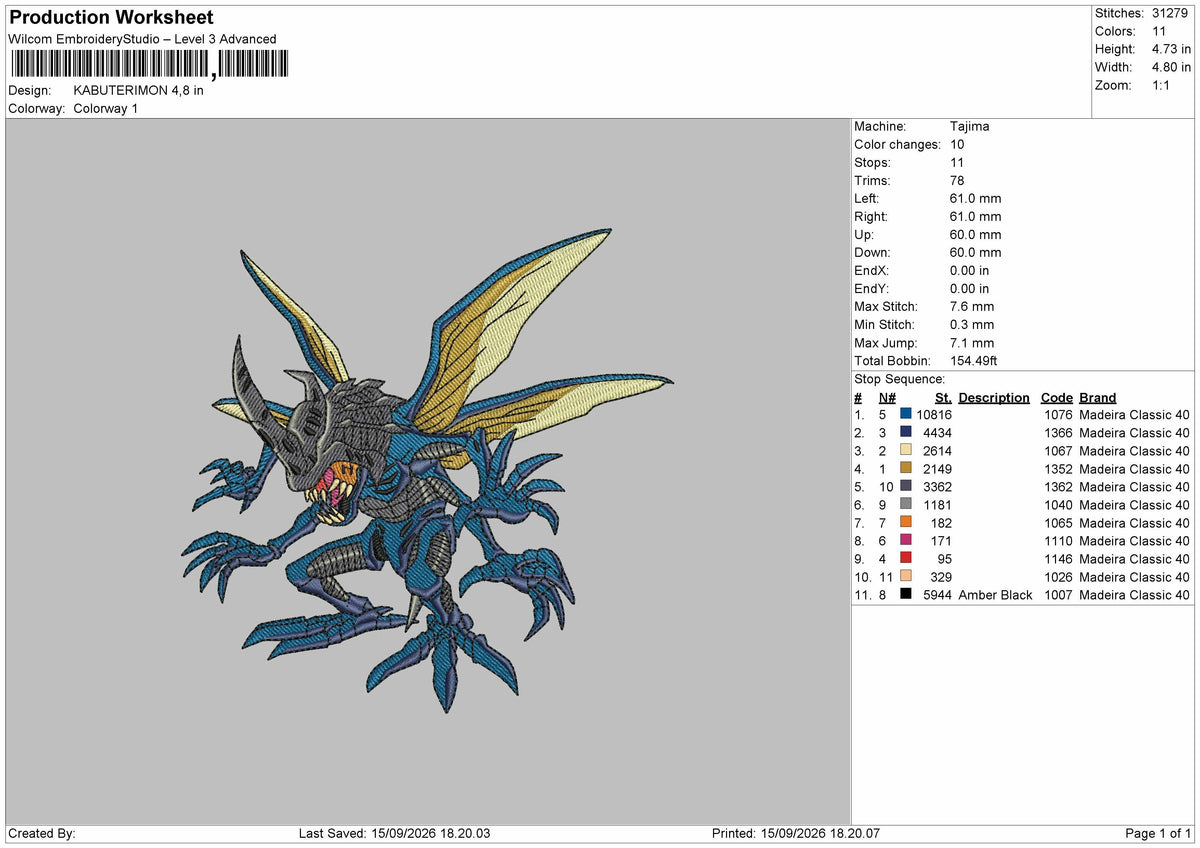Viewport: 1200px width, 848px height.
Task: Click the stitch count '5944' in row 11
Action: point(937,595)
